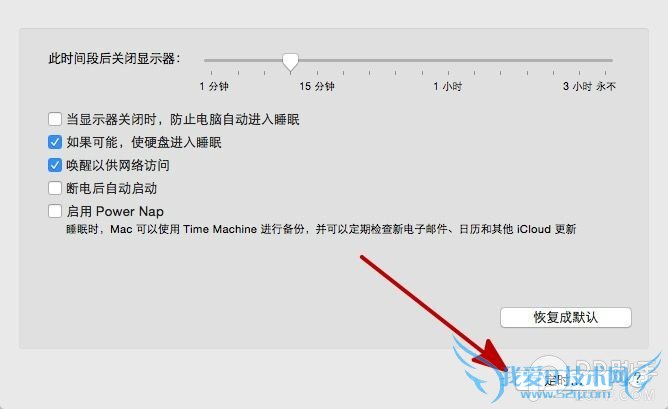Tick the 断电后自动启动 checkbox
This screenshot has height=409, width=668.
click(55, 188)
